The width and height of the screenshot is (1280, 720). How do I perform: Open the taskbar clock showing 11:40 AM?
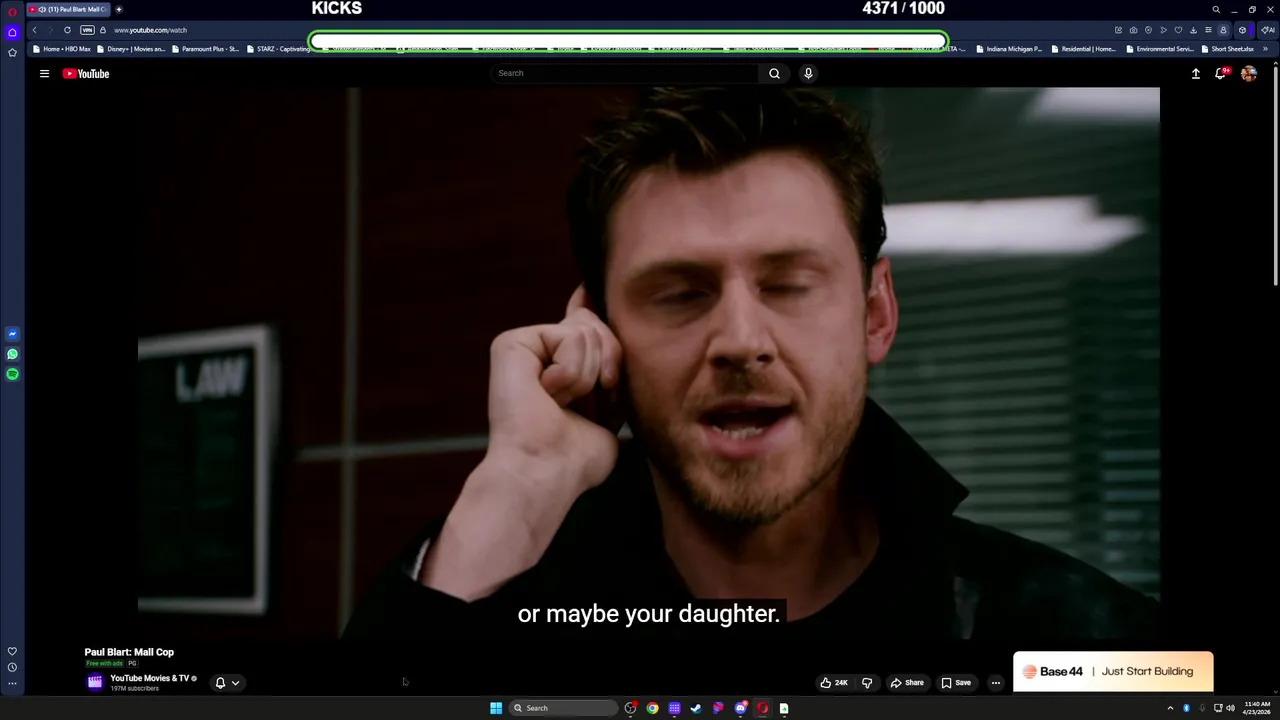[1257, 708]
